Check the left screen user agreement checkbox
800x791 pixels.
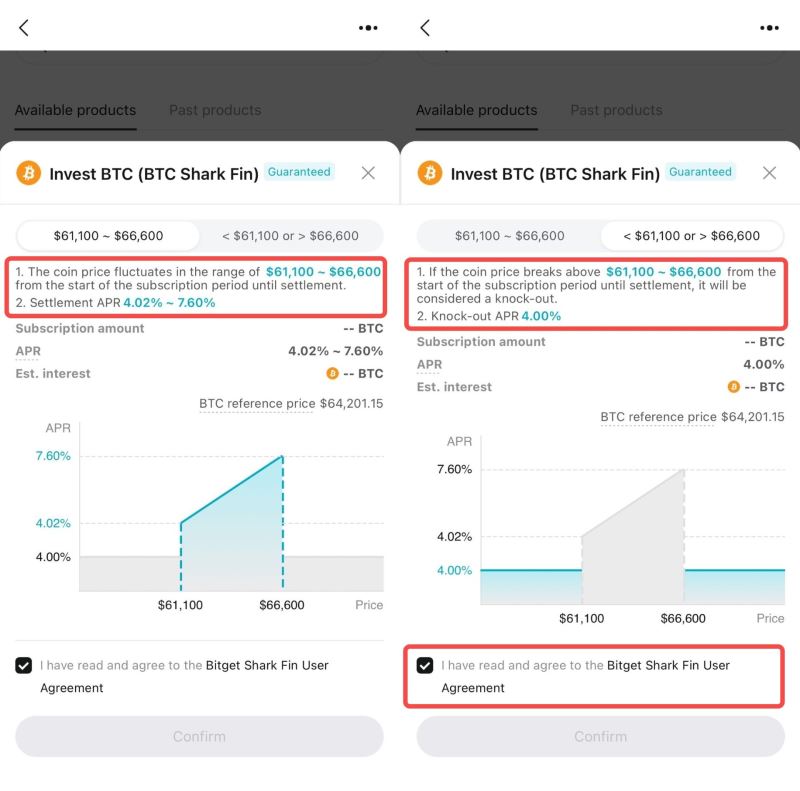[x=22, y=665]
